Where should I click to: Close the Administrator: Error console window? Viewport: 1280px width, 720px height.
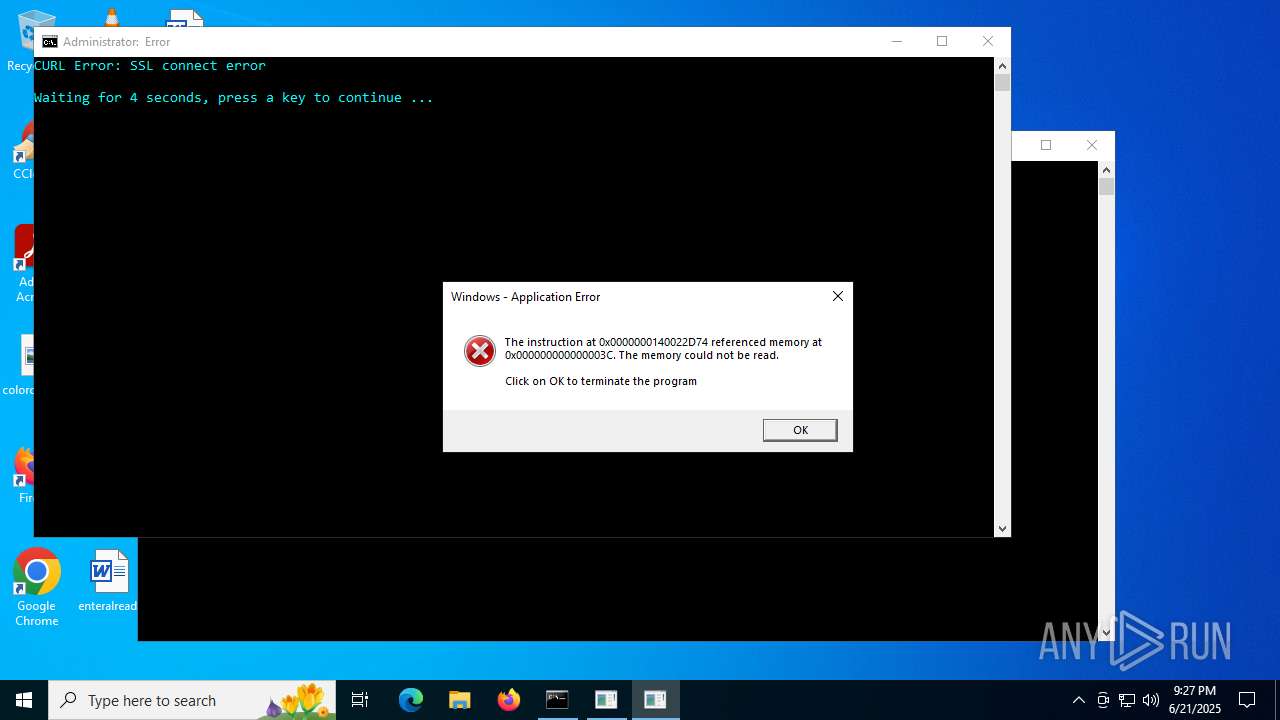click(x=988, y=41)
